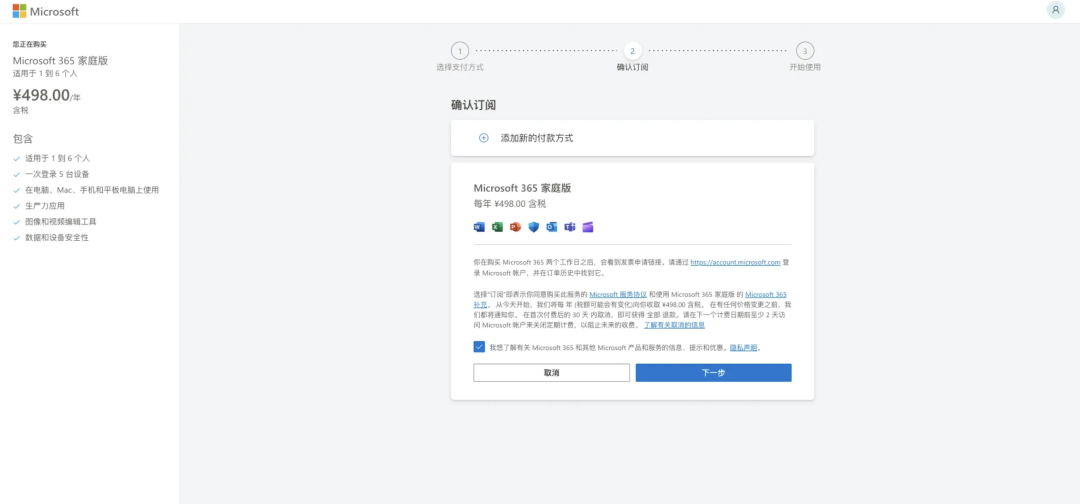Image resolution: width=1080 pixels, height=504 pixels.
Task: Open the Microsoft 服务协议 link
Action: point(618,294)
